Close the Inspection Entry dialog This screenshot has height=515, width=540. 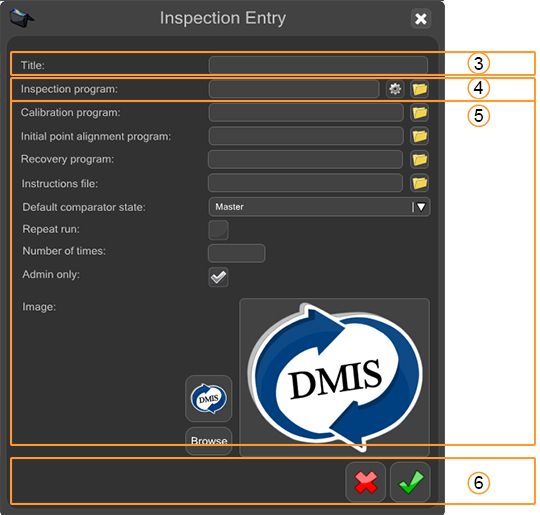(x=420, y=19)
